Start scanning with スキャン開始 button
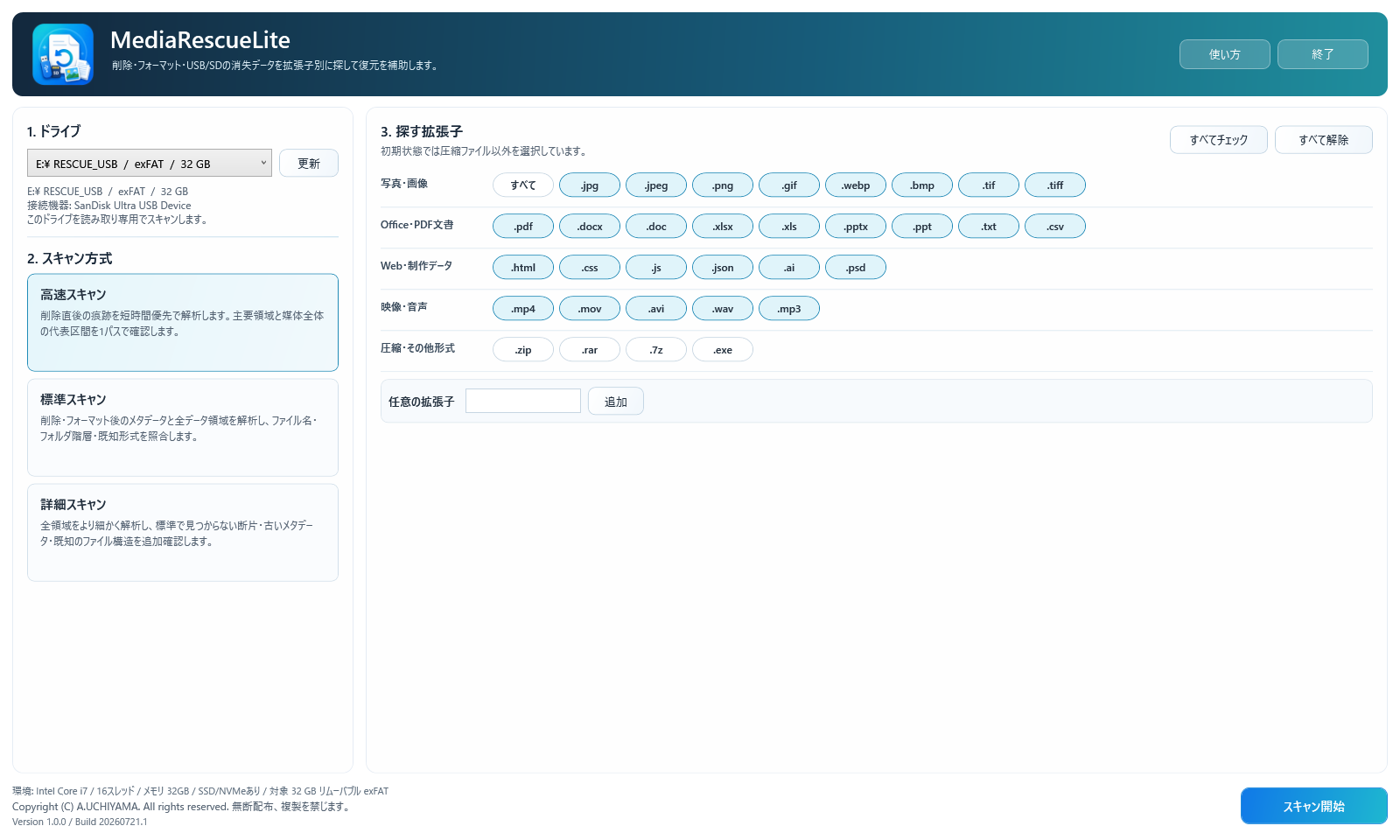 coord(1314,806)
